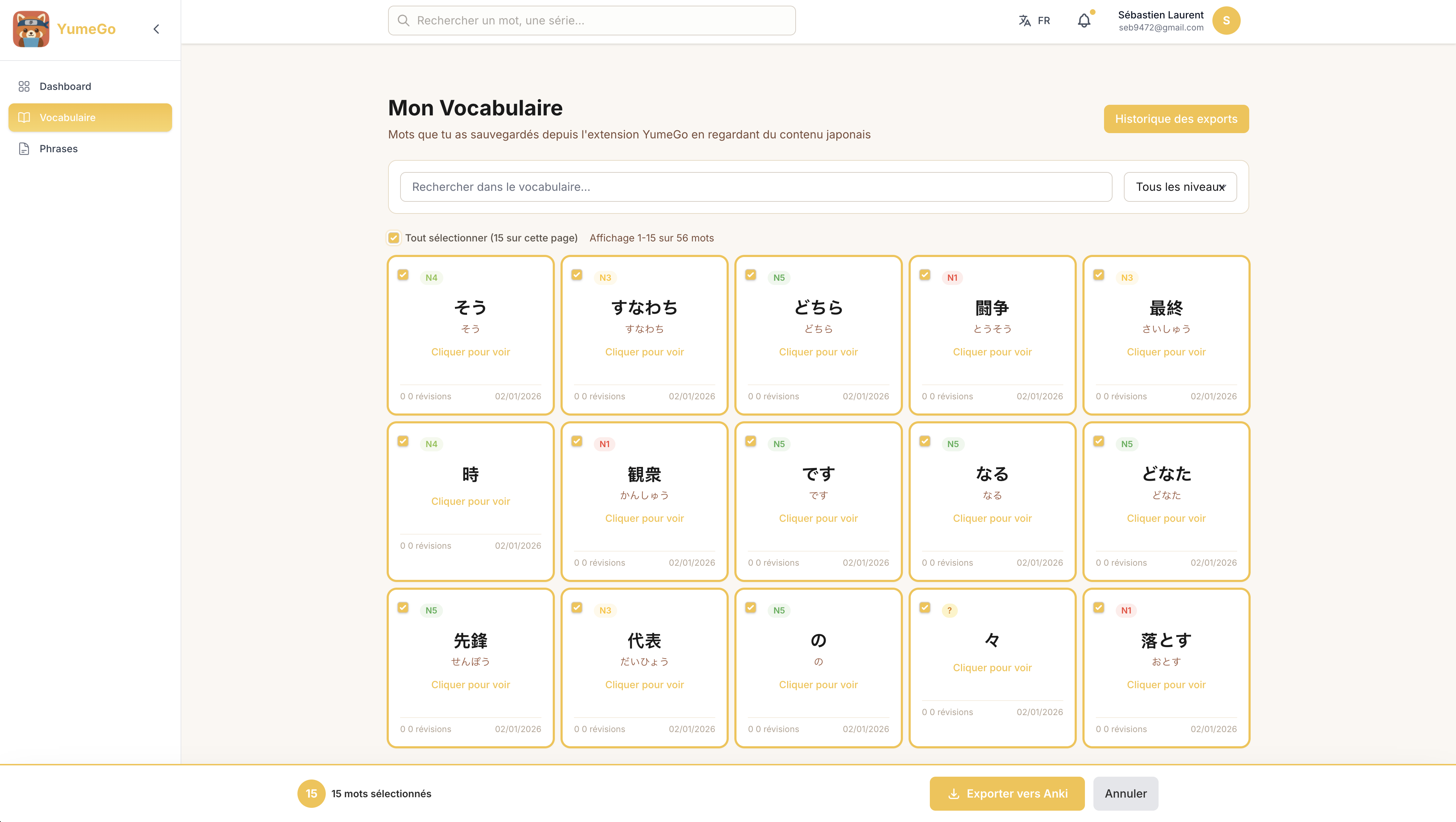Open Historique des exports

1176,119
